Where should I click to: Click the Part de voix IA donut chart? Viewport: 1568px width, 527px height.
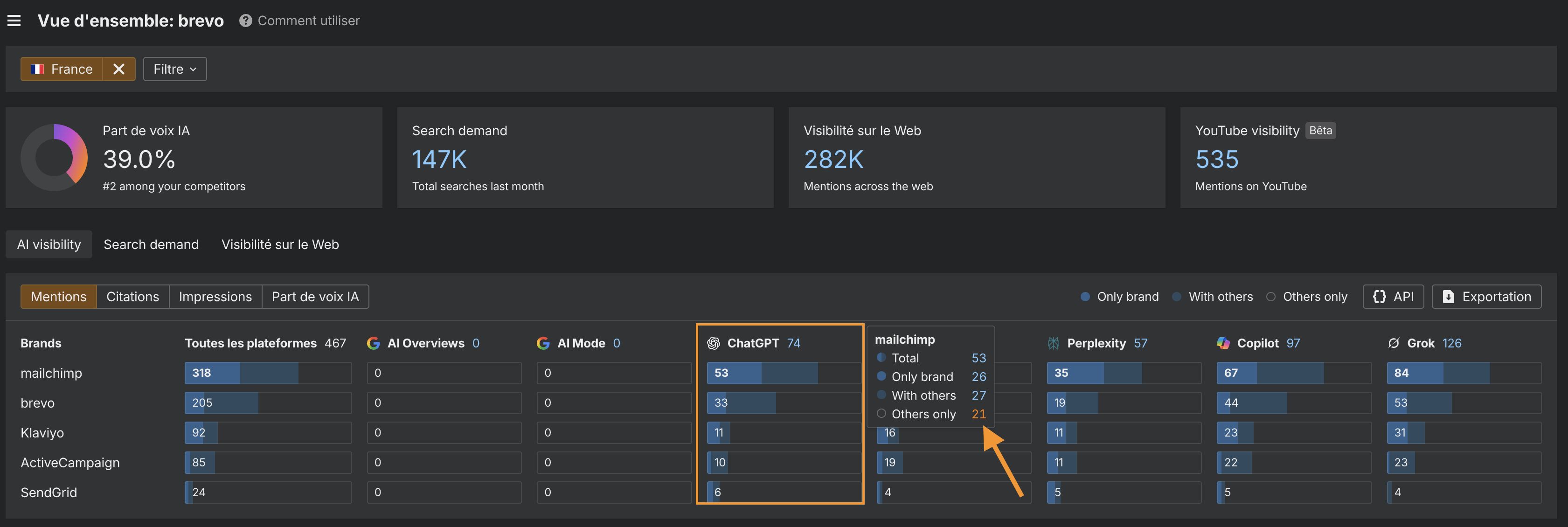coord(54,158)
